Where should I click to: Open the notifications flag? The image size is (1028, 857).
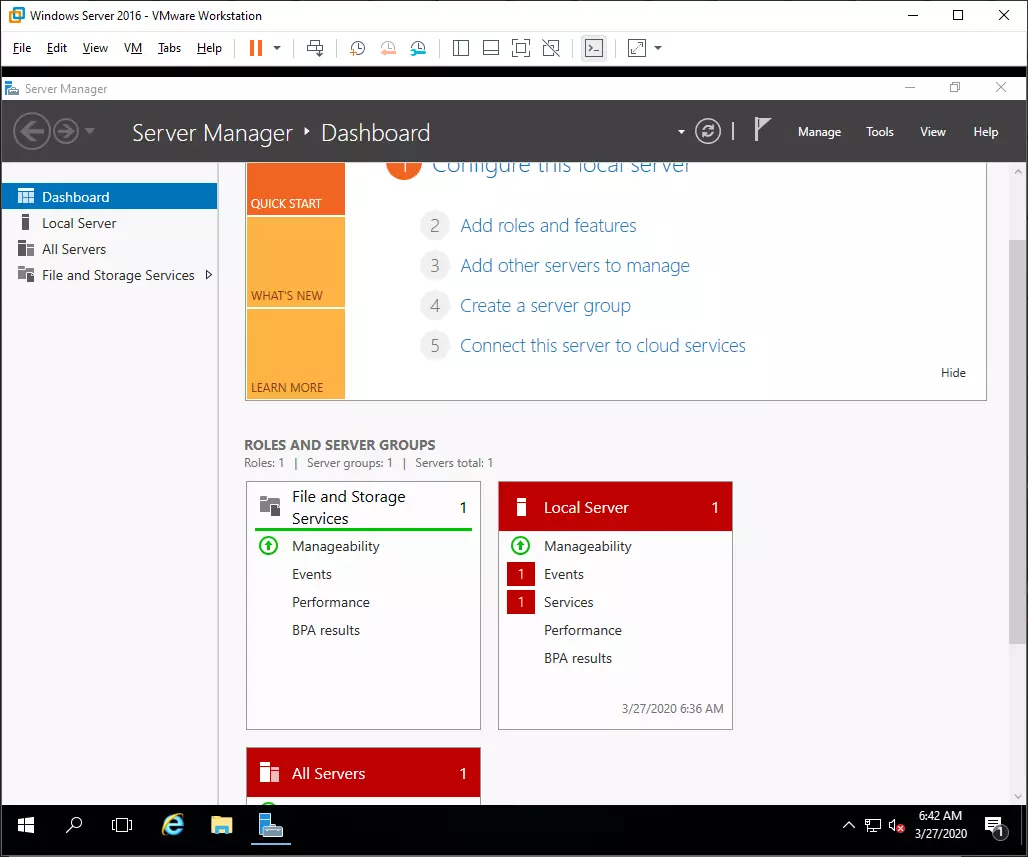(761, 129)
